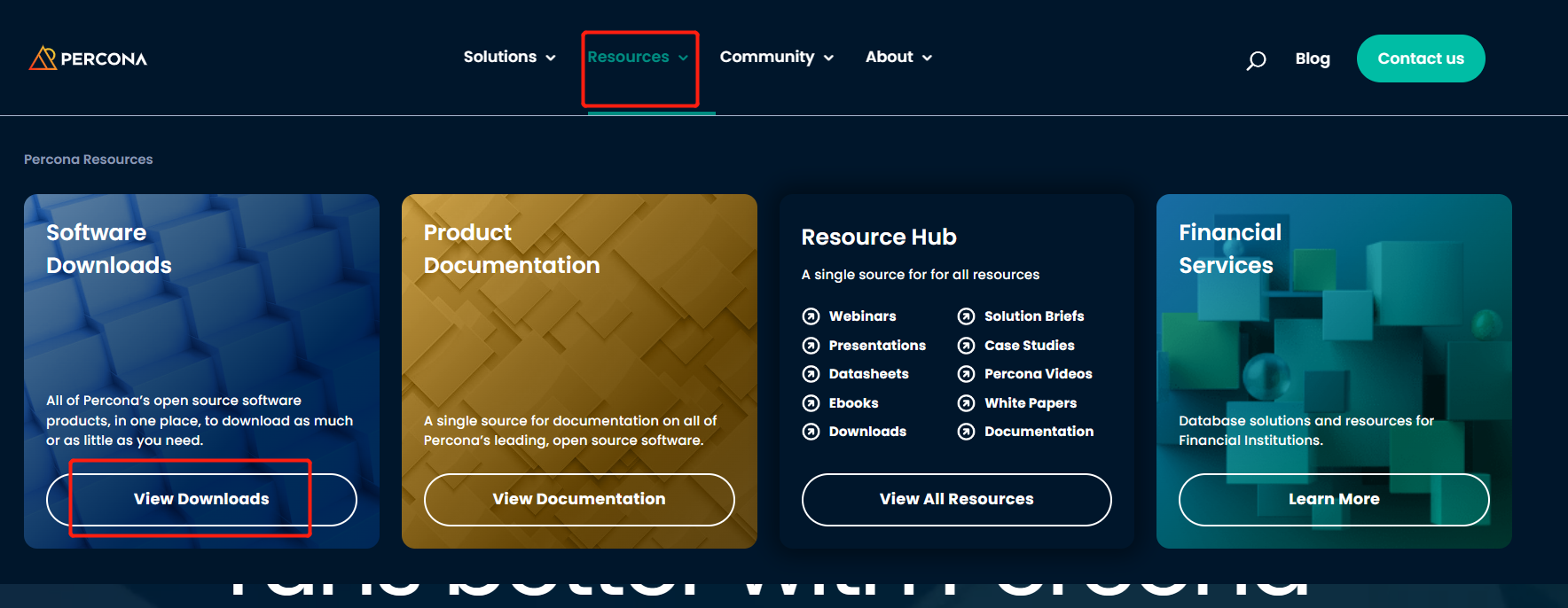The height and width of the screenshot is (608, 1568).
Task: Open the Solution Briefs link
Action: point(1034,316)
